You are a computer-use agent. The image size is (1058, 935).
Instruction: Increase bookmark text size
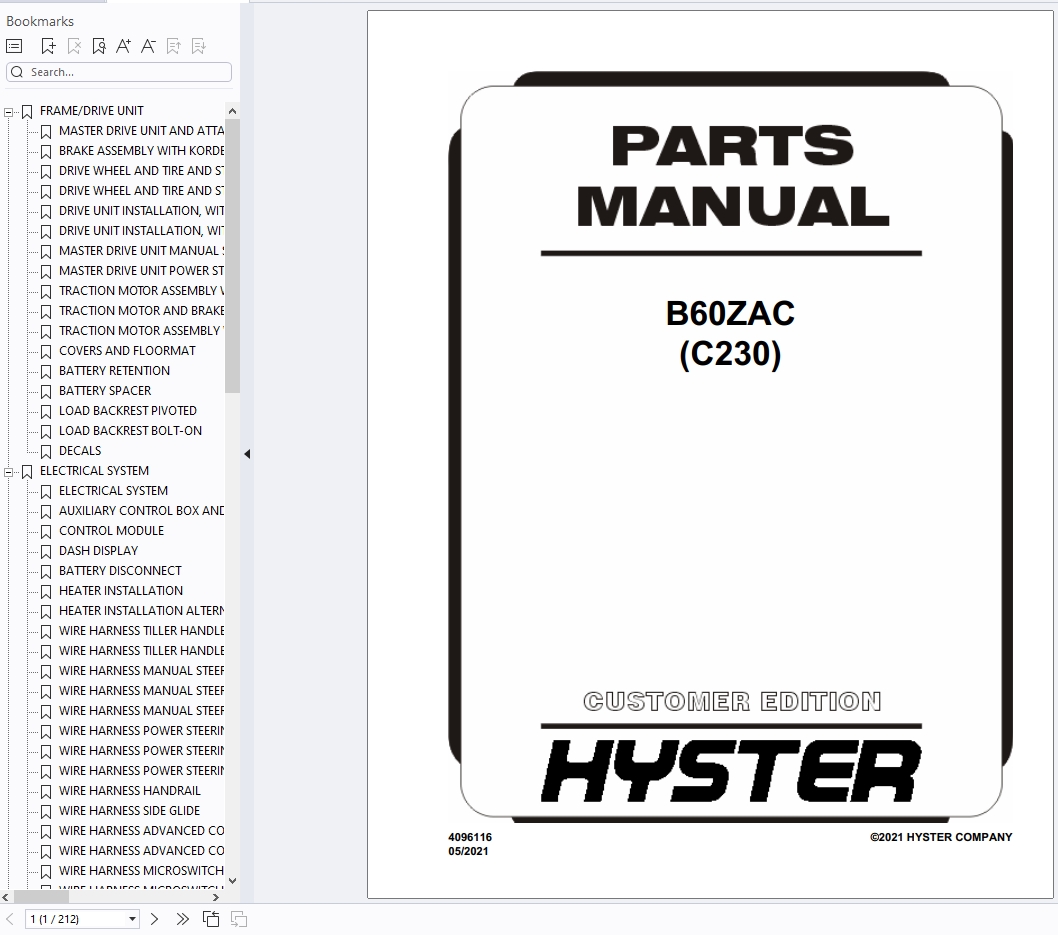[x=123, y=46]
